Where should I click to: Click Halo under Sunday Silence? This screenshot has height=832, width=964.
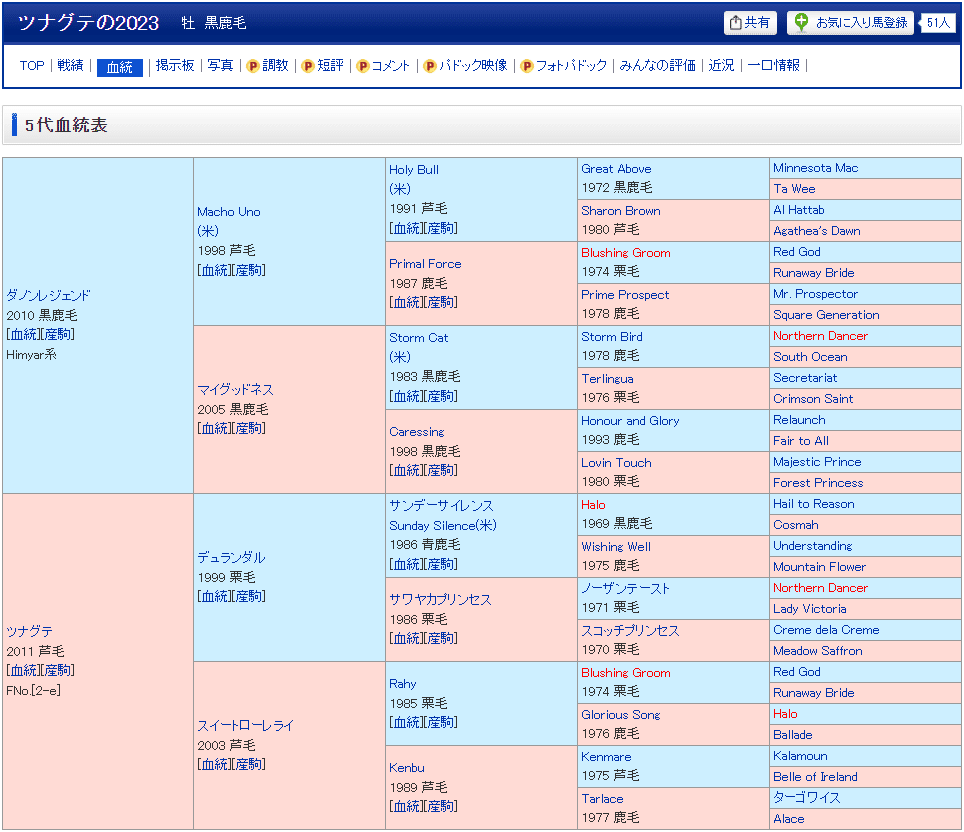point(593,505)
